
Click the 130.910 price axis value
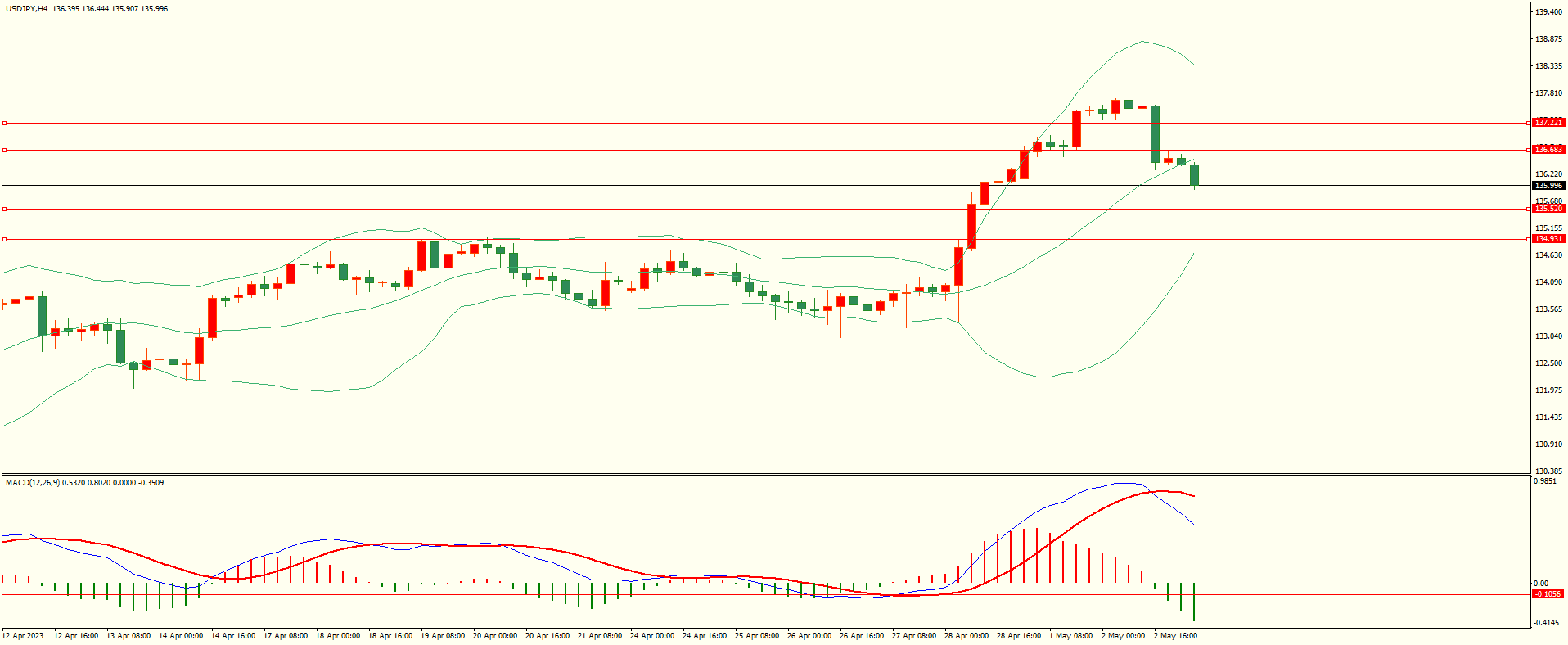tap(1548, 444)
